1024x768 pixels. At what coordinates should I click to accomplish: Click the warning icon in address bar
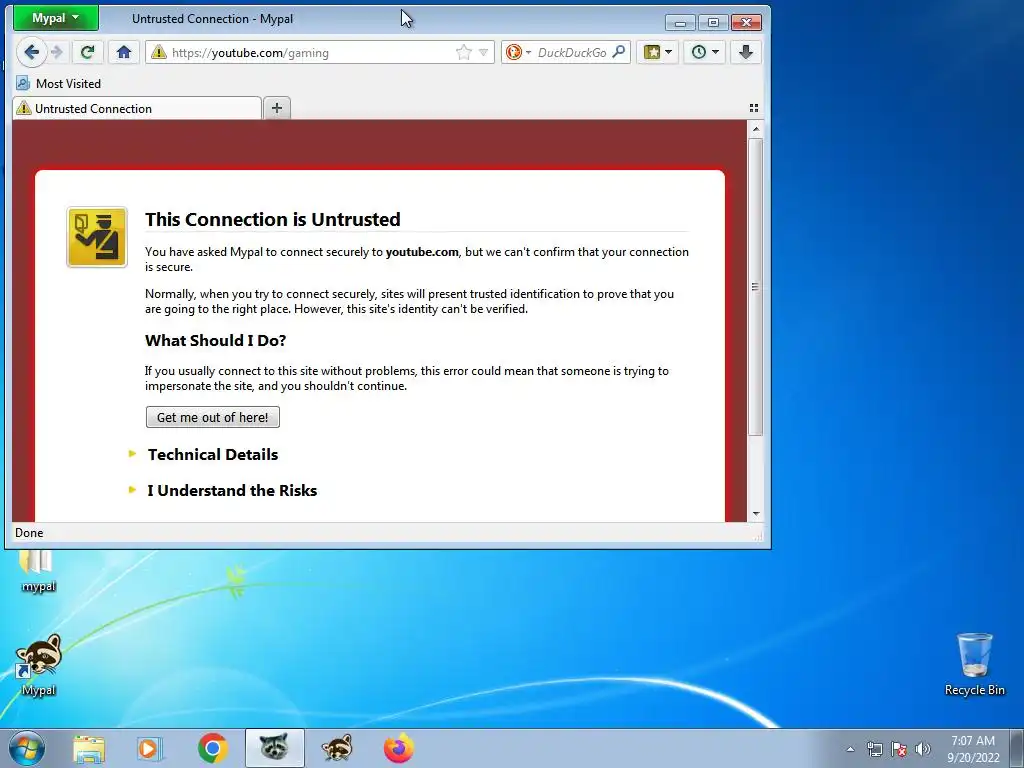click(159, 52)
